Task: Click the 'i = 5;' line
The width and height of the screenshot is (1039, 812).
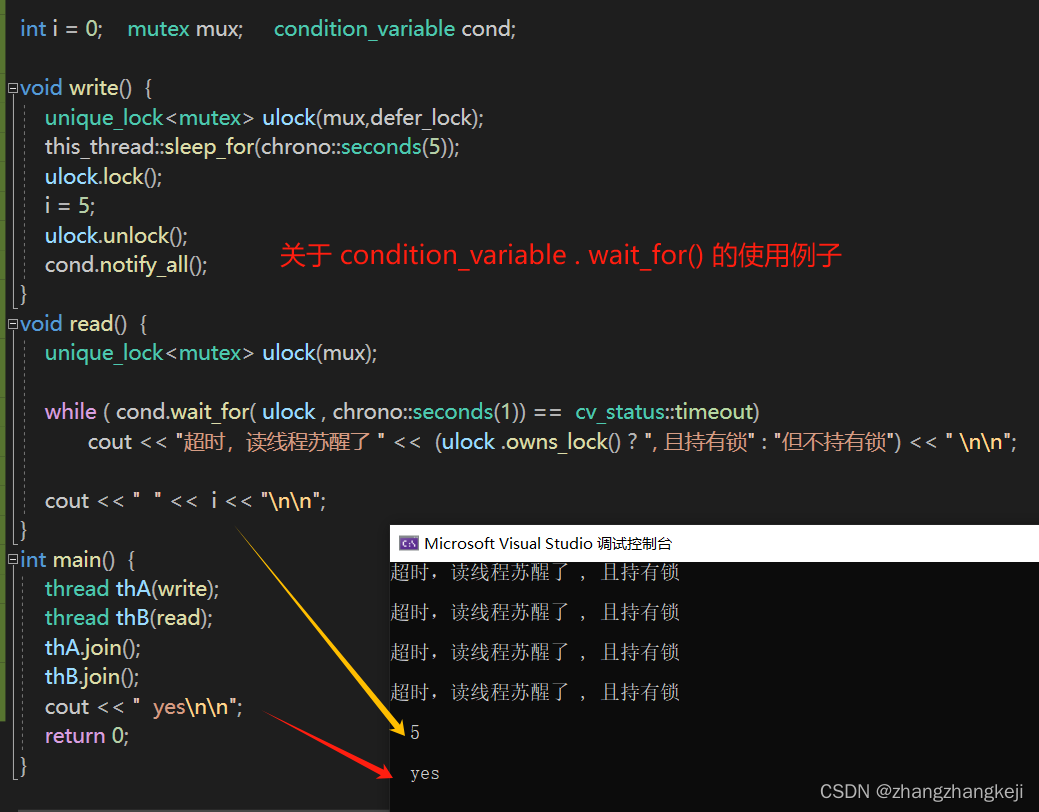Action: [x=70, y=205]
